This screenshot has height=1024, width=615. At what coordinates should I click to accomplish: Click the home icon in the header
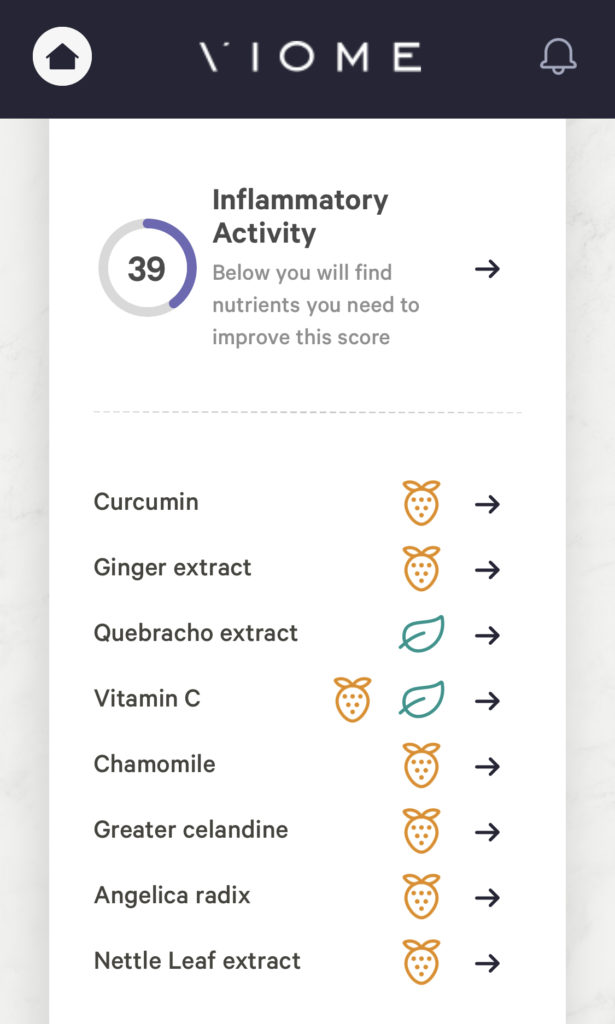(x=62, y=56)
